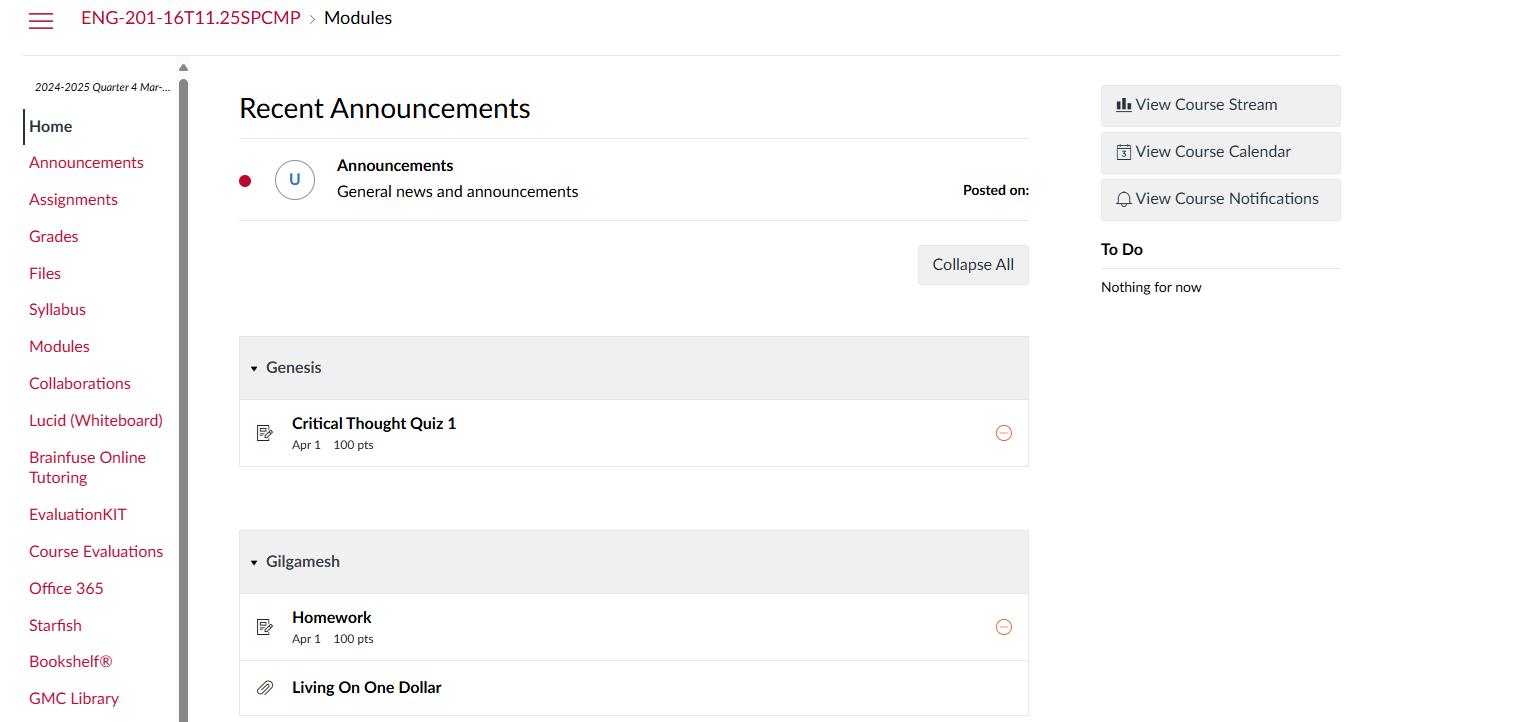The width and height of the screenshot is (1539, 722).
Task: Click the Homework assignment icon
Action: 265,627
